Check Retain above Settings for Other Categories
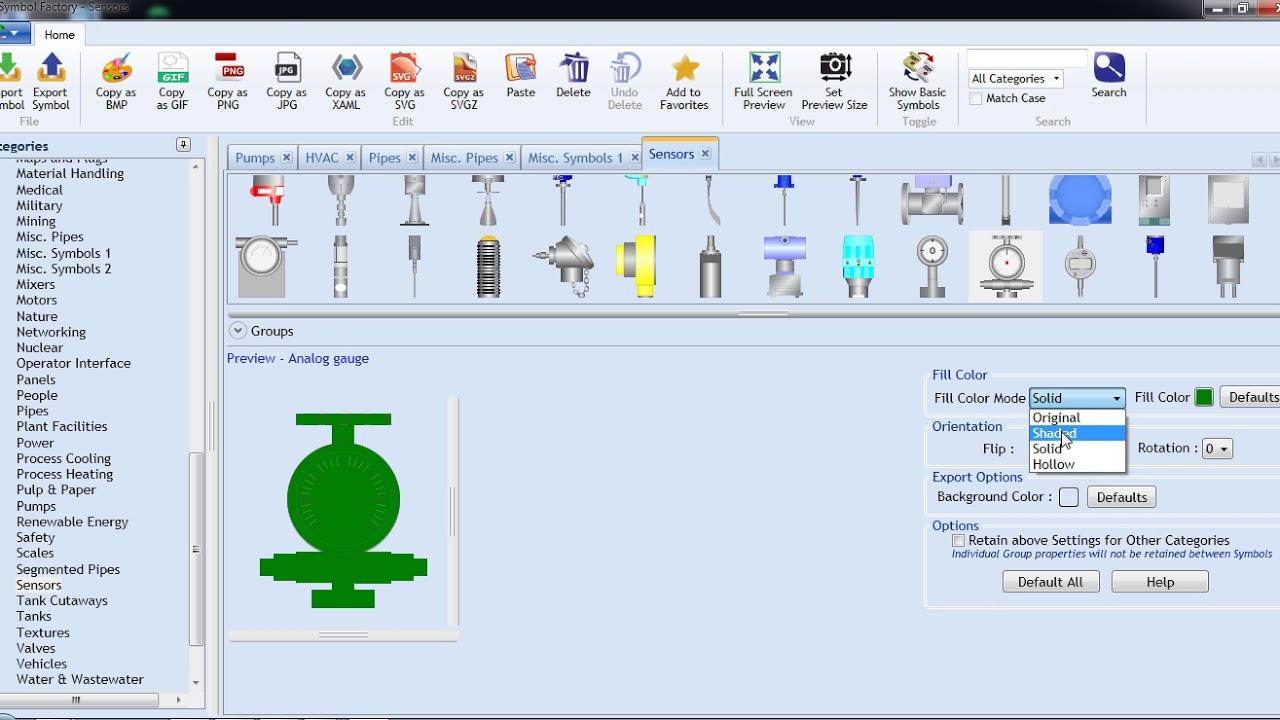1280x720 pixels. tap(958, 540)
